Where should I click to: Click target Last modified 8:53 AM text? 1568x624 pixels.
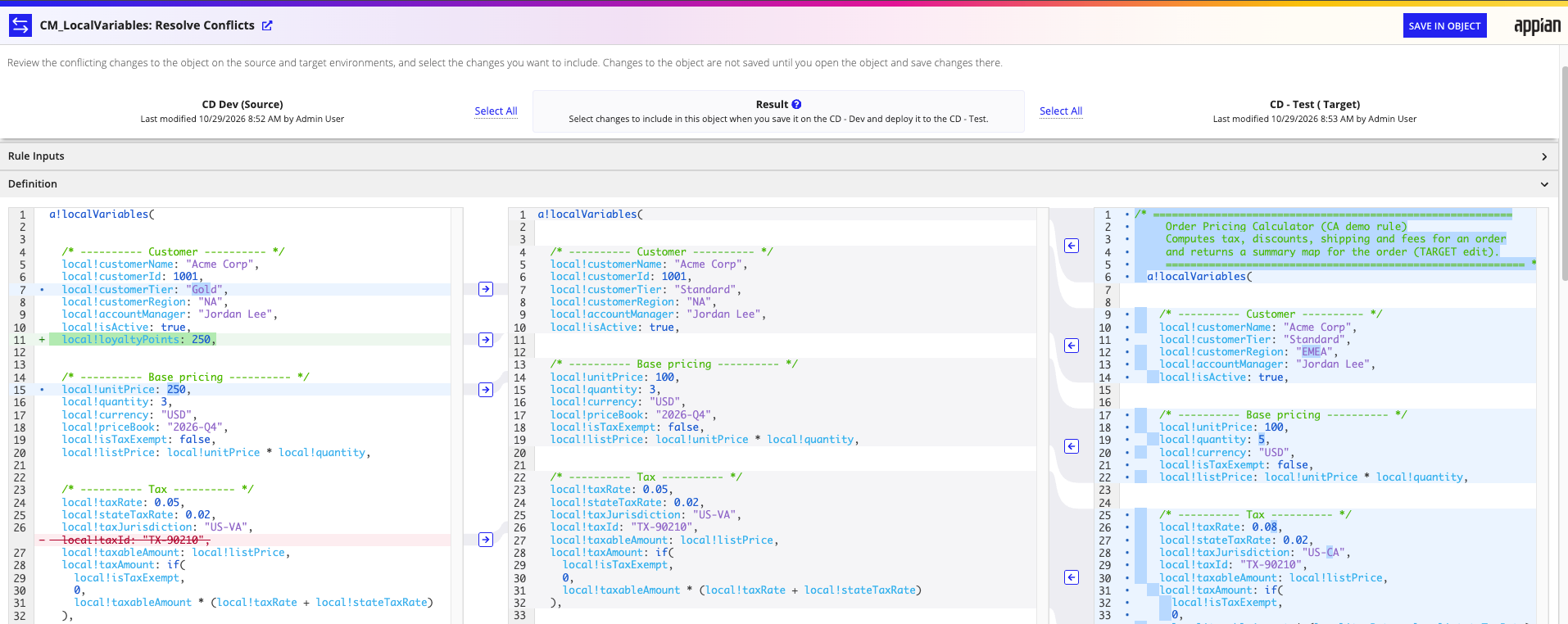coord(1315,120)
